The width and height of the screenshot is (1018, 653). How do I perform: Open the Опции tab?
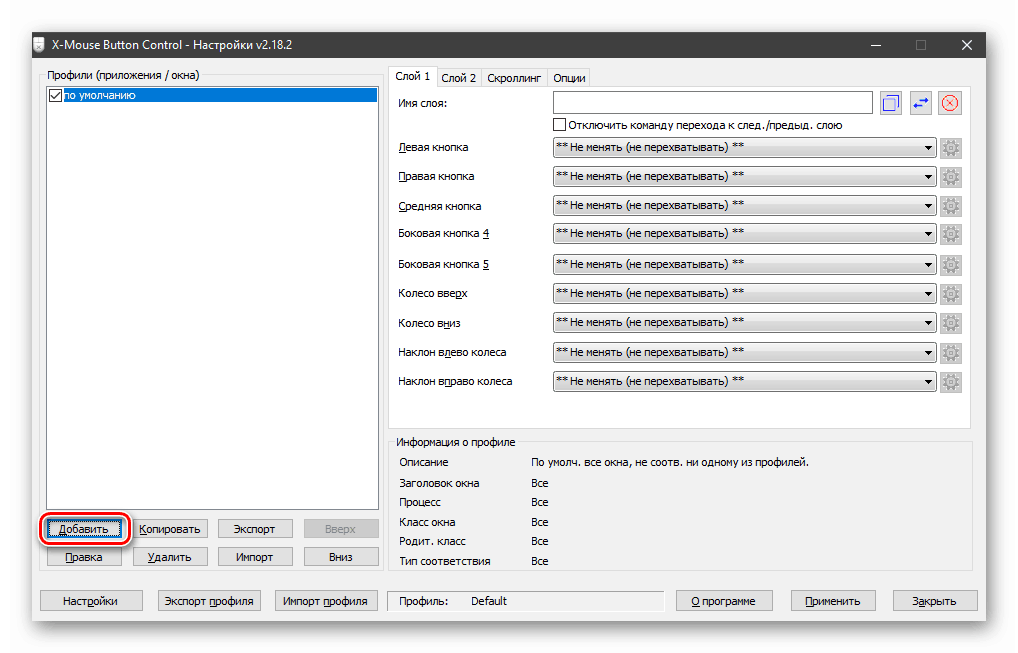pos(569,78)
